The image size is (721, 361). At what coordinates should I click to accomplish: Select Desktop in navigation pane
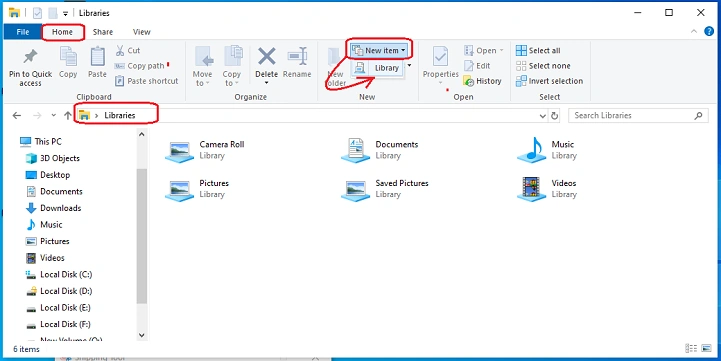(x=48, y=175)
